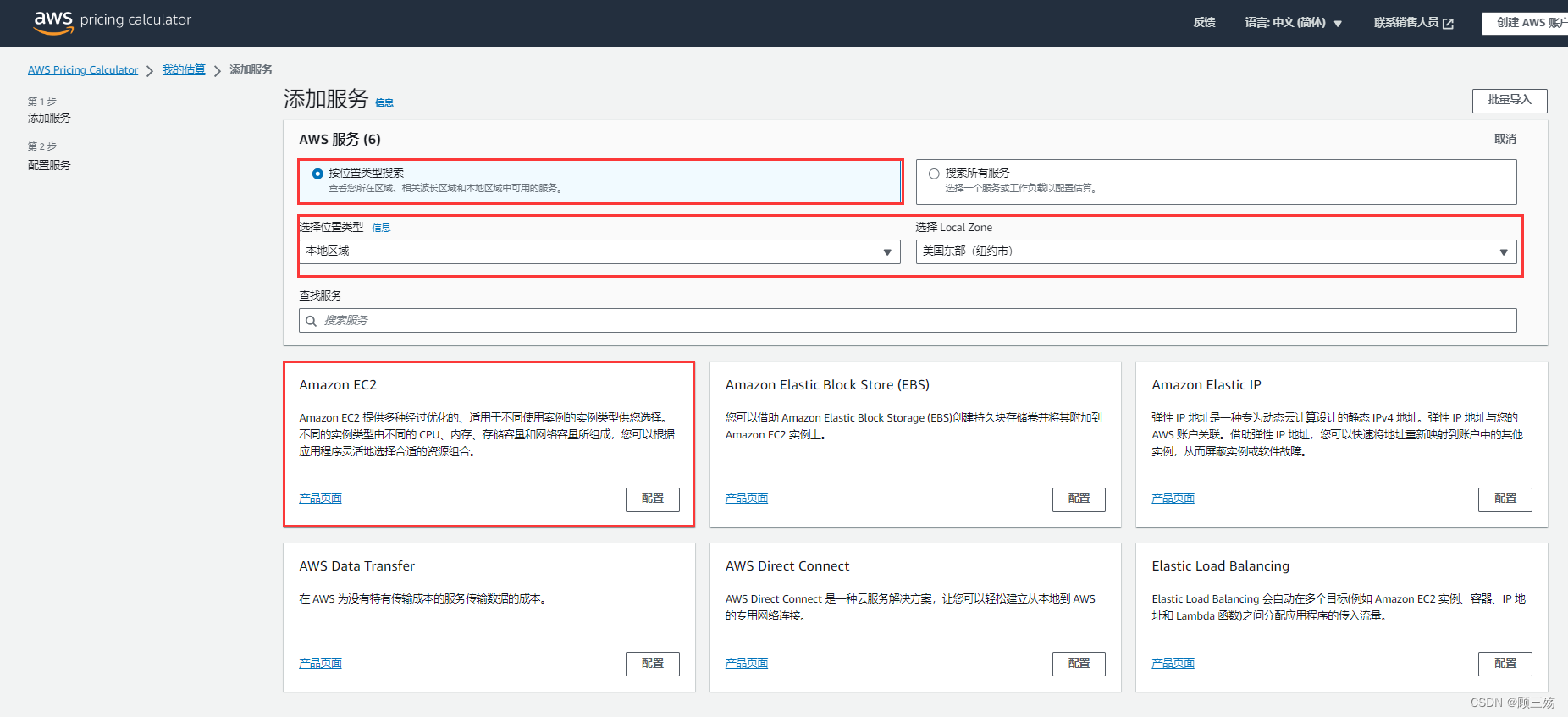Screen dimensions: 1568x717
Task: Click the AWS 服务 (6) panel heading
Action: [x=340, y=140]
